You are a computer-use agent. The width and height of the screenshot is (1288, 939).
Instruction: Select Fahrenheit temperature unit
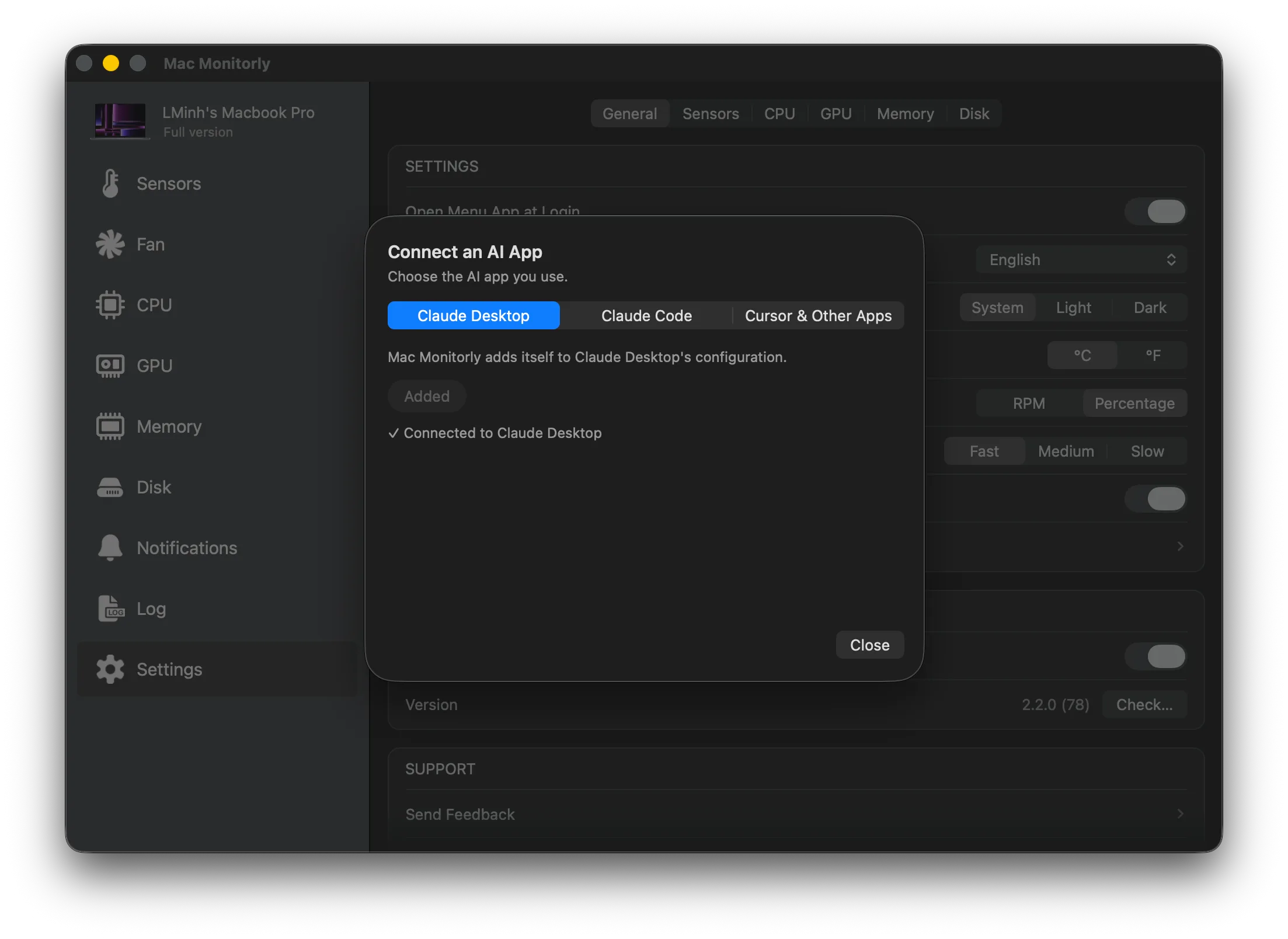click(x=1153, y=355)
